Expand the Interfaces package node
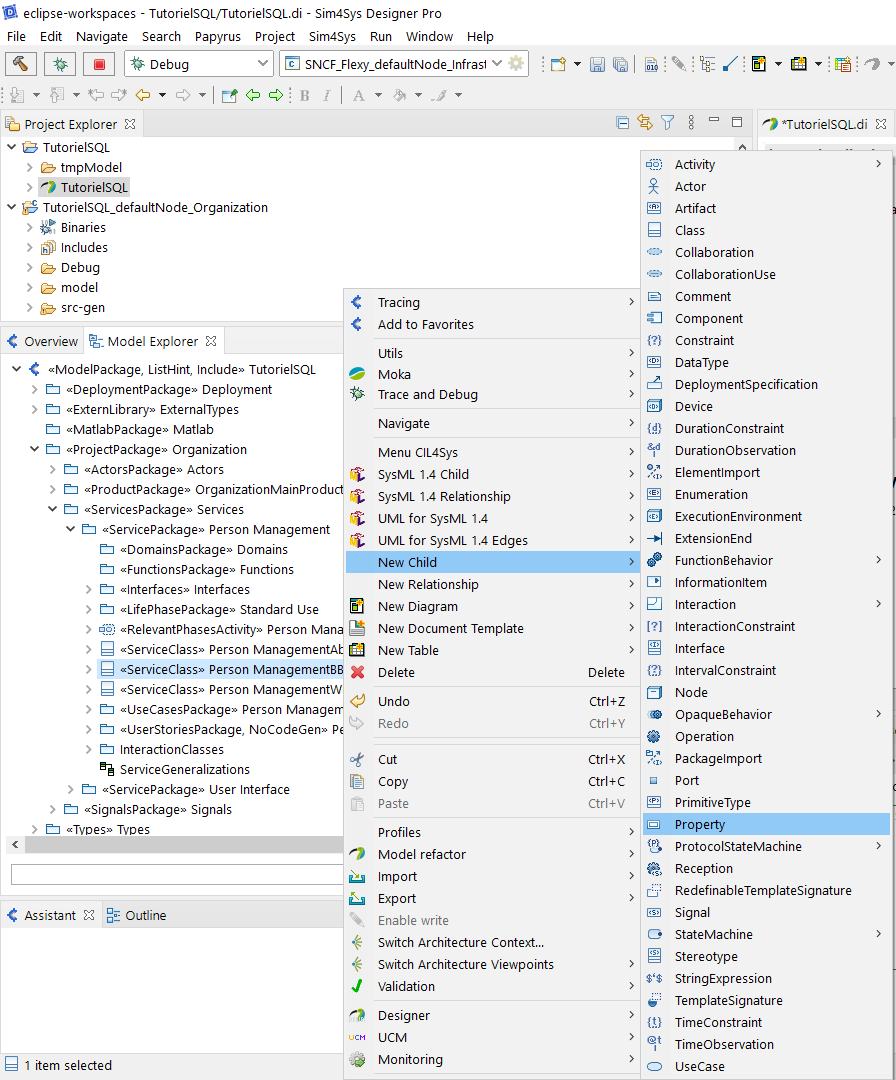This screenshot has width=896, height=1080. point(88,589)
